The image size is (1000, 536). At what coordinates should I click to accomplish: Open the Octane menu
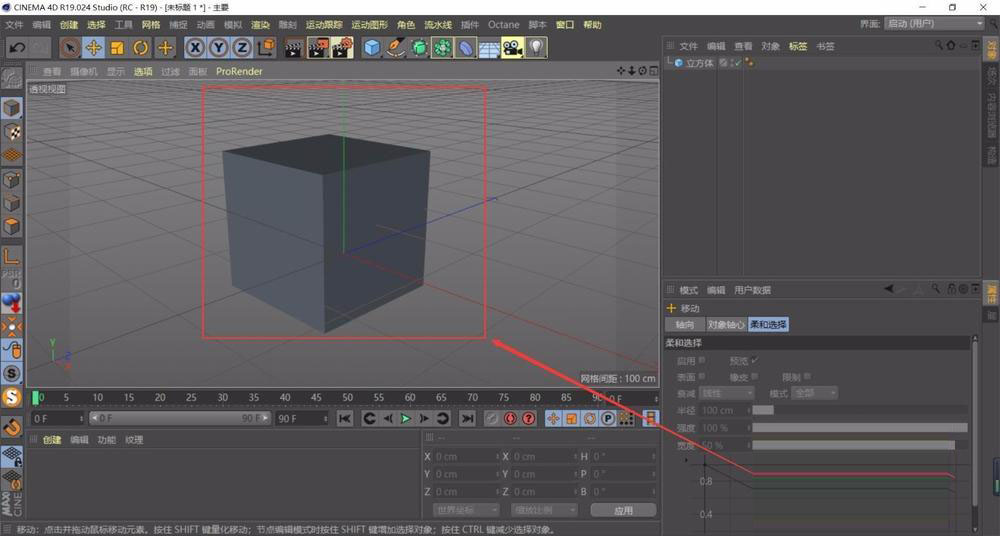tap(504, 24)
